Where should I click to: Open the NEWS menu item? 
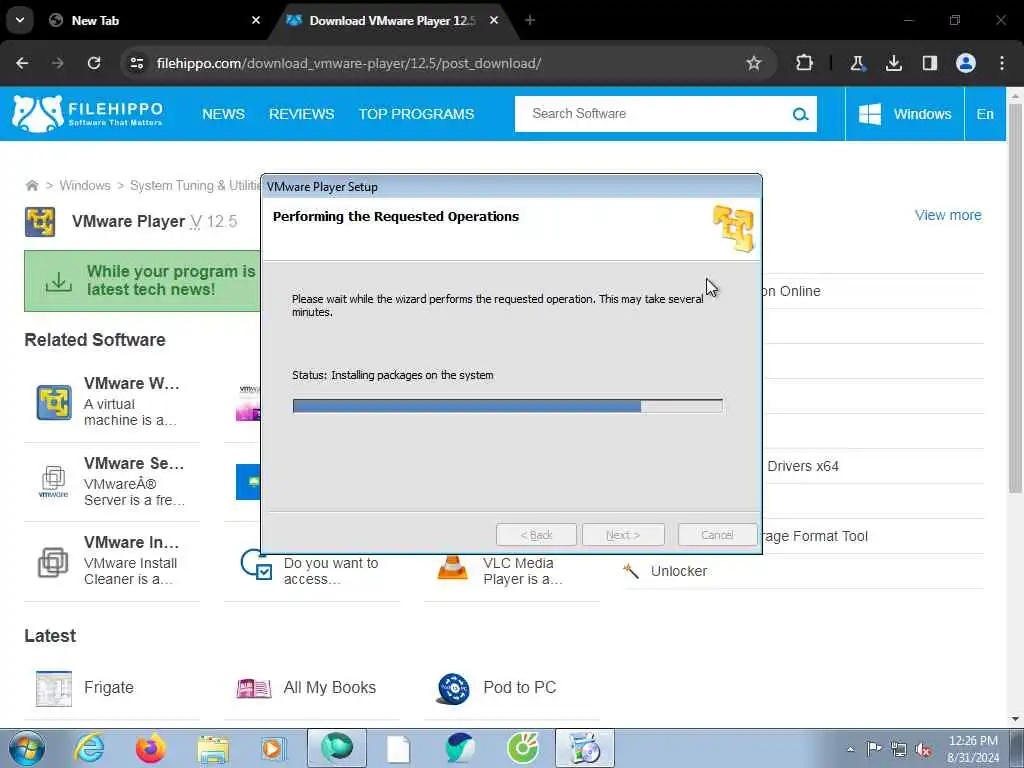[223, 114]
